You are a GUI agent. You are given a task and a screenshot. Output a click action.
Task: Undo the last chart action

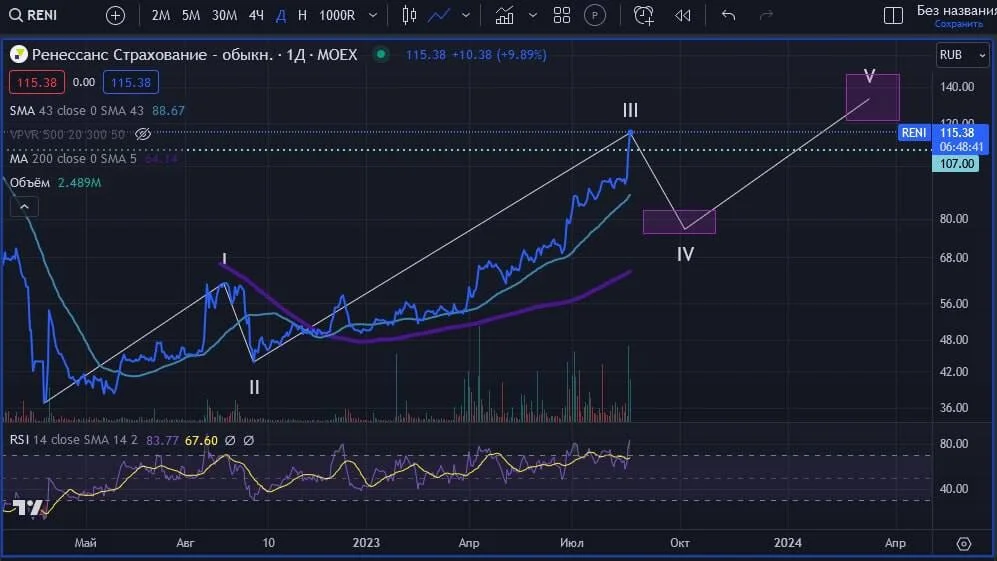click(x=729, y=15)
